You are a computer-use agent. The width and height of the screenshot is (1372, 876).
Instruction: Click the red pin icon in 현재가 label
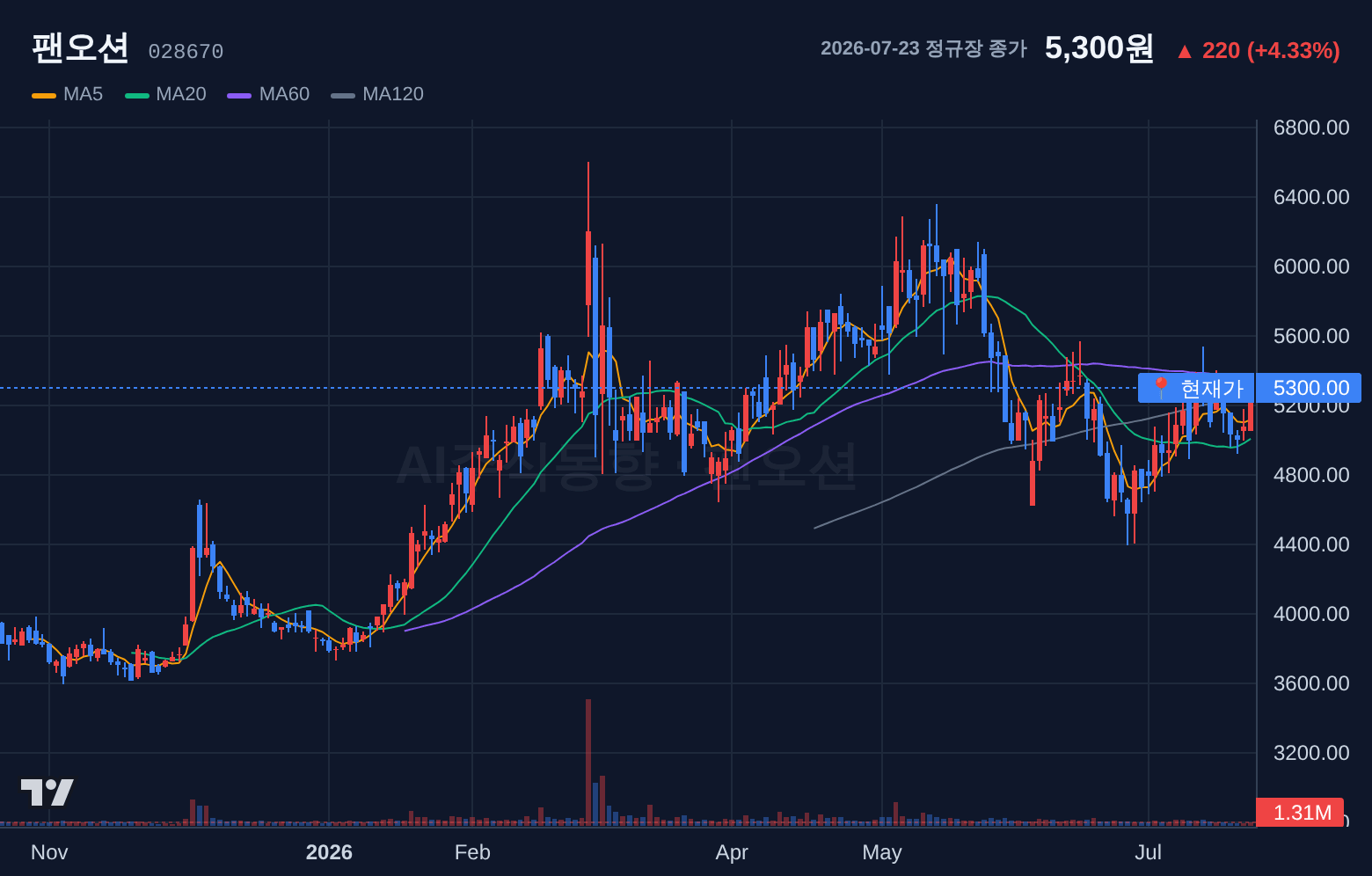coord(1161,388)
